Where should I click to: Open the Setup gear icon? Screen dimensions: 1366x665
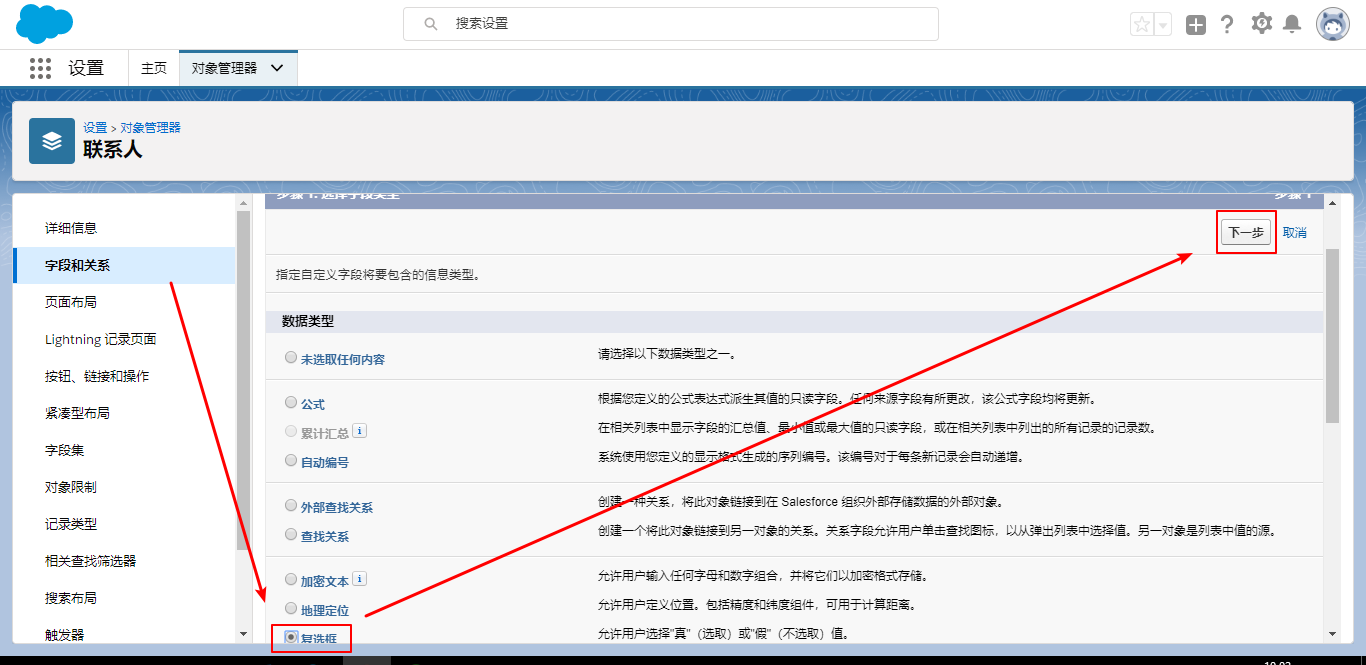[1261, 23]
